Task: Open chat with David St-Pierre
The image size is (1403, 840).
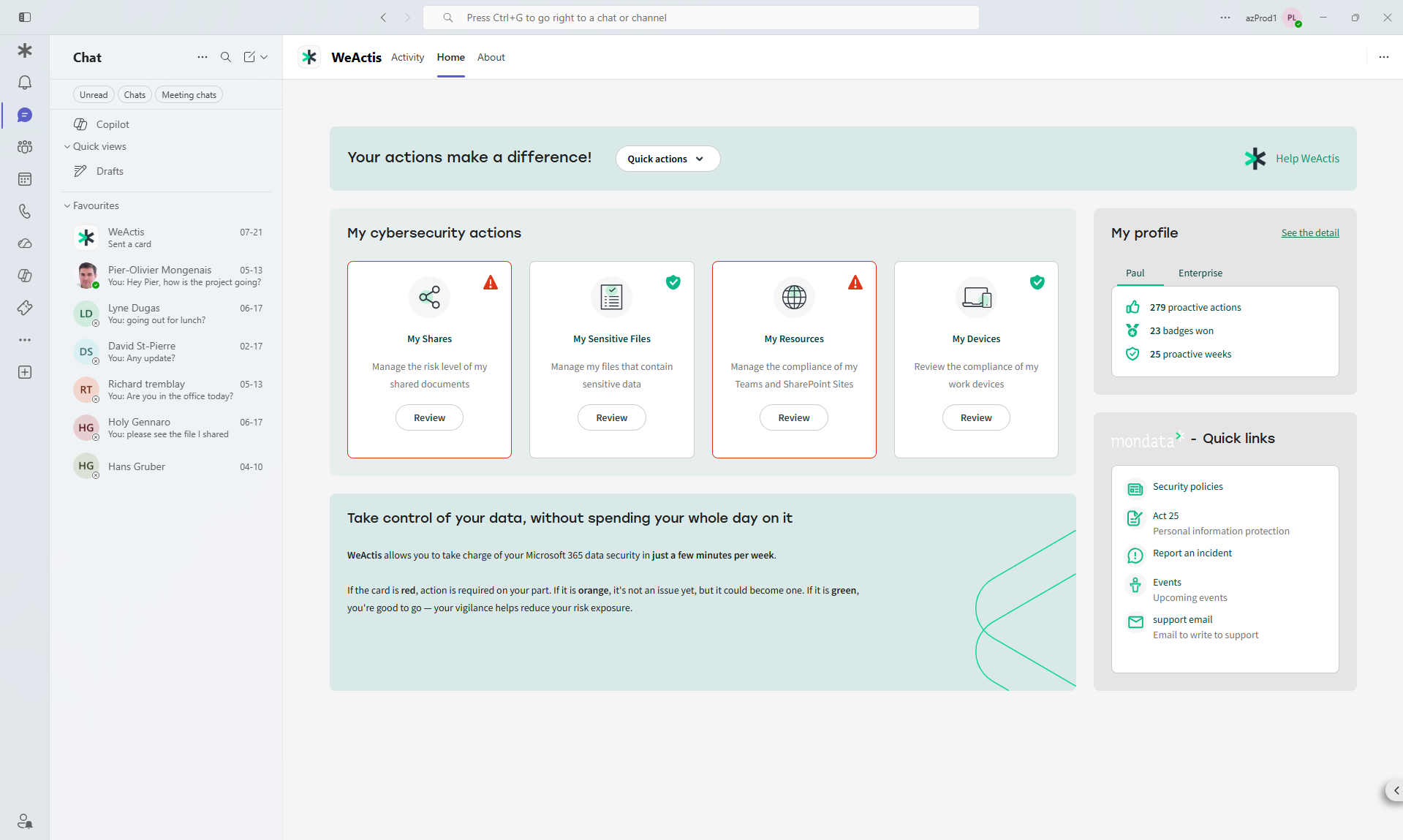Action: click(167, 352)
